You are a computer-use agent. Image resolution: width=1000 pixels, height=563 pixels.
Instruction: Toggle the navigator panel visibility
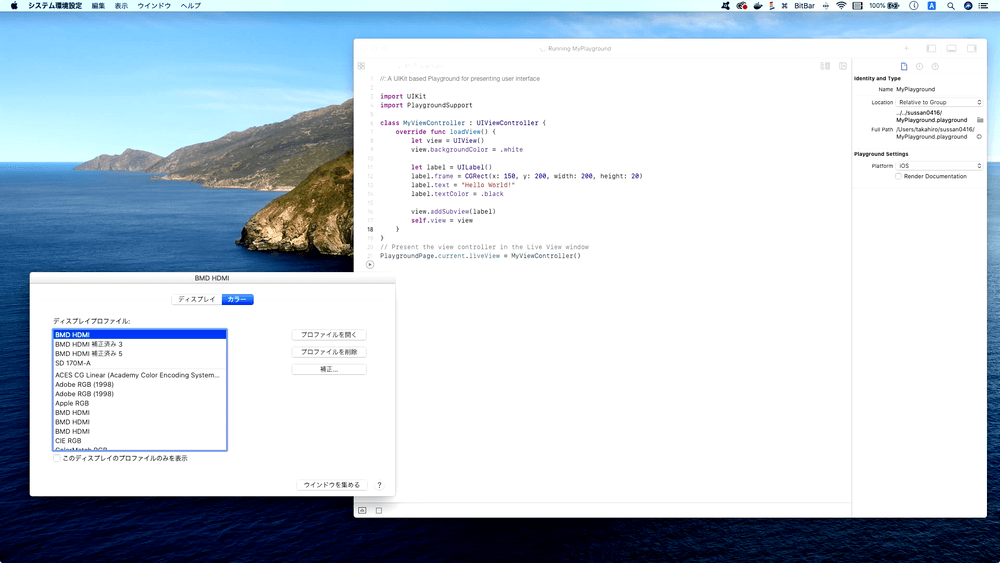(x=931, y=48)
